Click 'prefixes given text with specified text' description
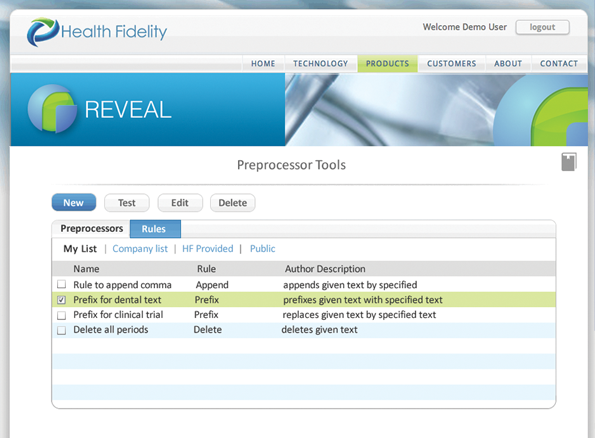595x438 pixels. pyautogui.click(x=363, y=300)
